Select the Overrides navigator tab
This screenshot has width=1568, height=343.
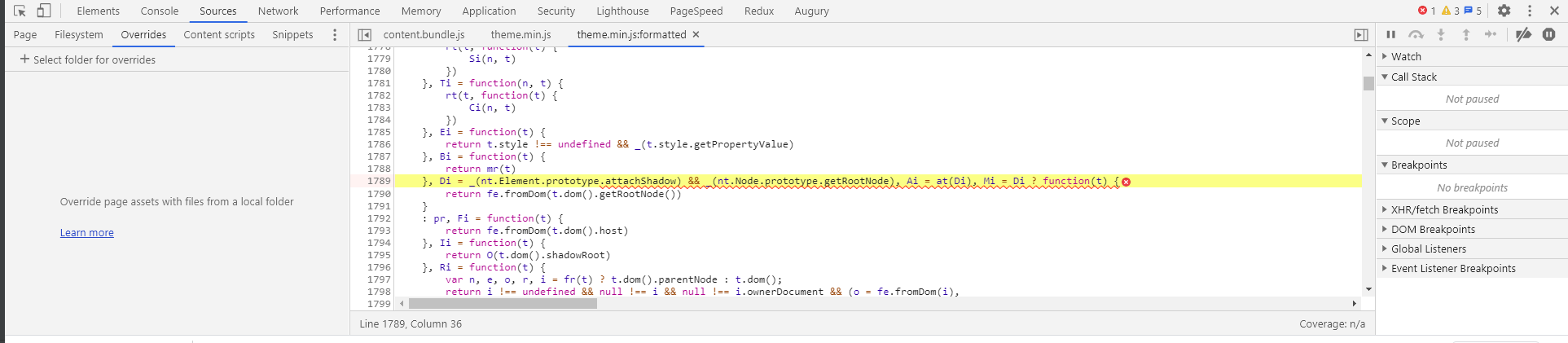143,34
